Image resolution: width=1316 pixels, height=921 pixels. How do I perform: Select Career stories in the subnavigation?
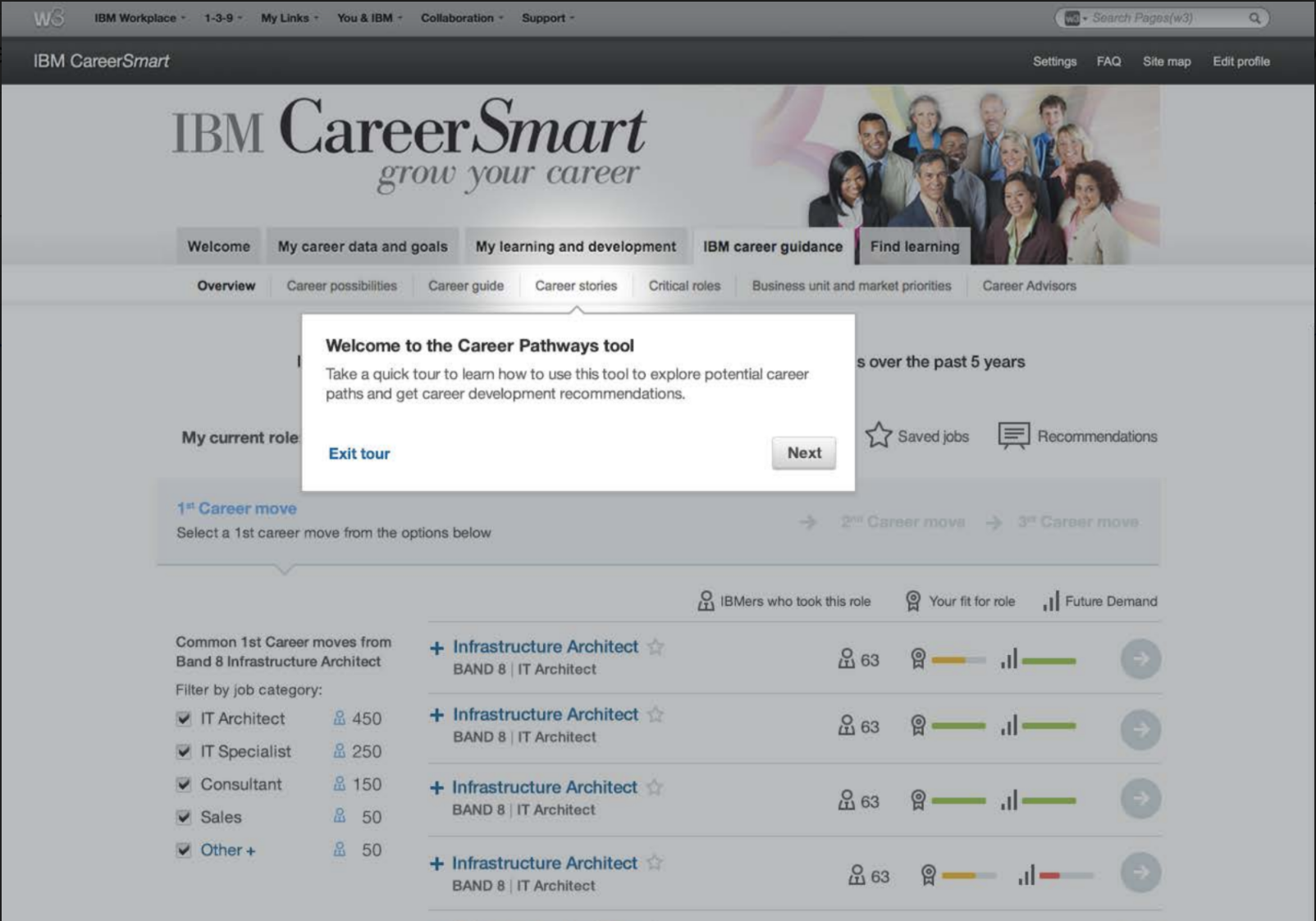576,286
